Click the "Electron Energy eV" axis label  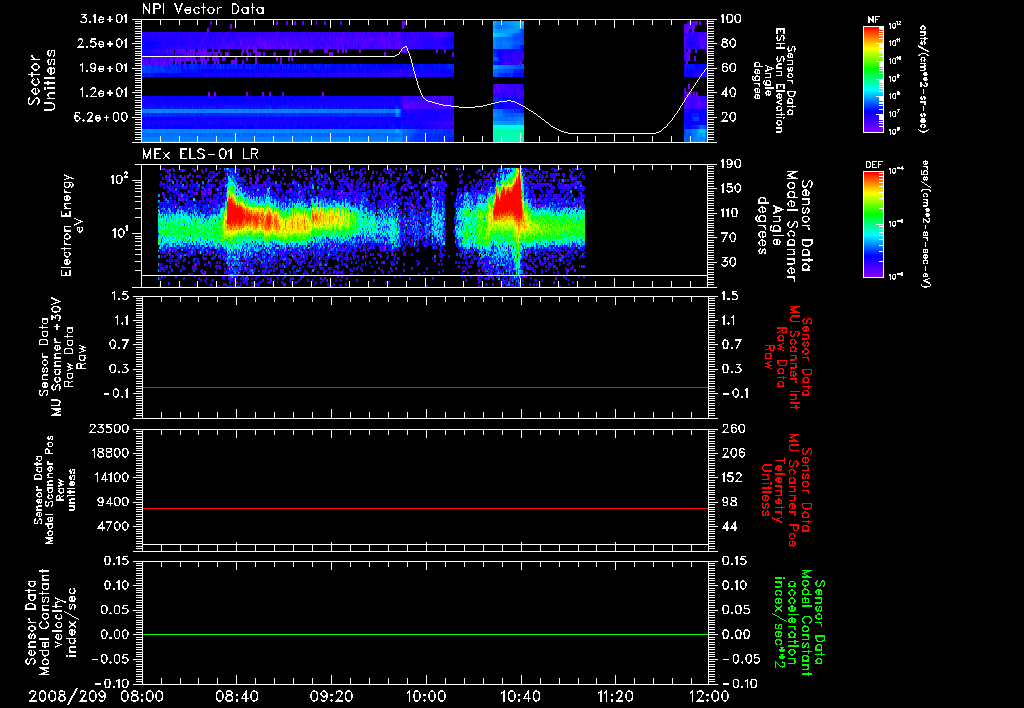73,225
